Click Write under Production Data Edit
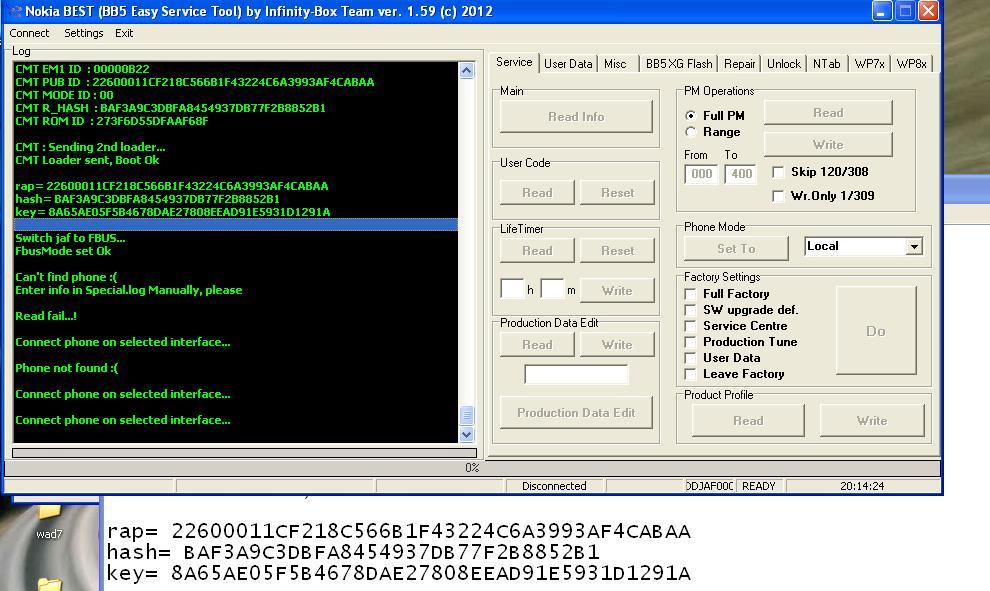This screenshot has height=591, width=990. tap(617, 345)
